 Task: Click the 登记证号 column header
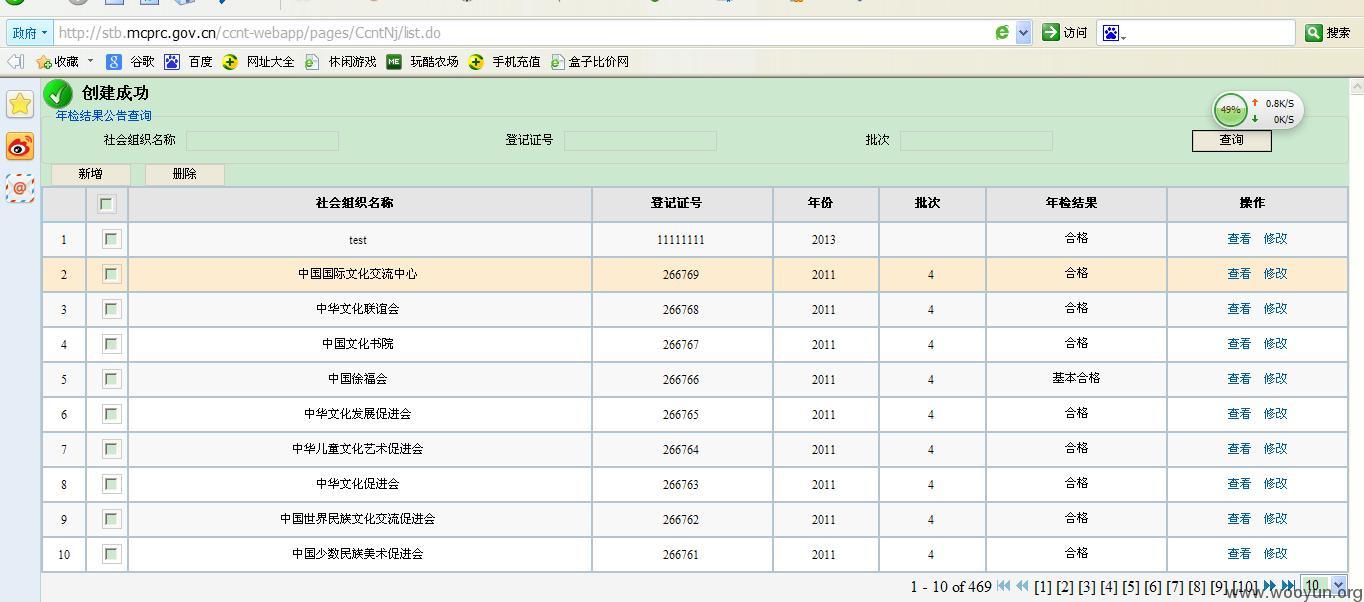[x=681, y=203]
